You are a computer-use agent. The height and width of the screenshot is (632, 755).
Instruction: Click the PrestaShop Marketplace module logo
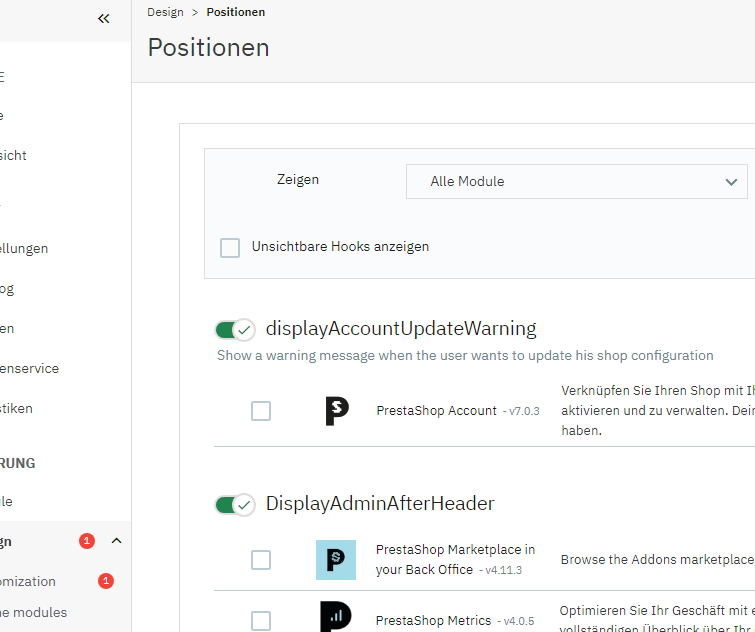(336, 560)
